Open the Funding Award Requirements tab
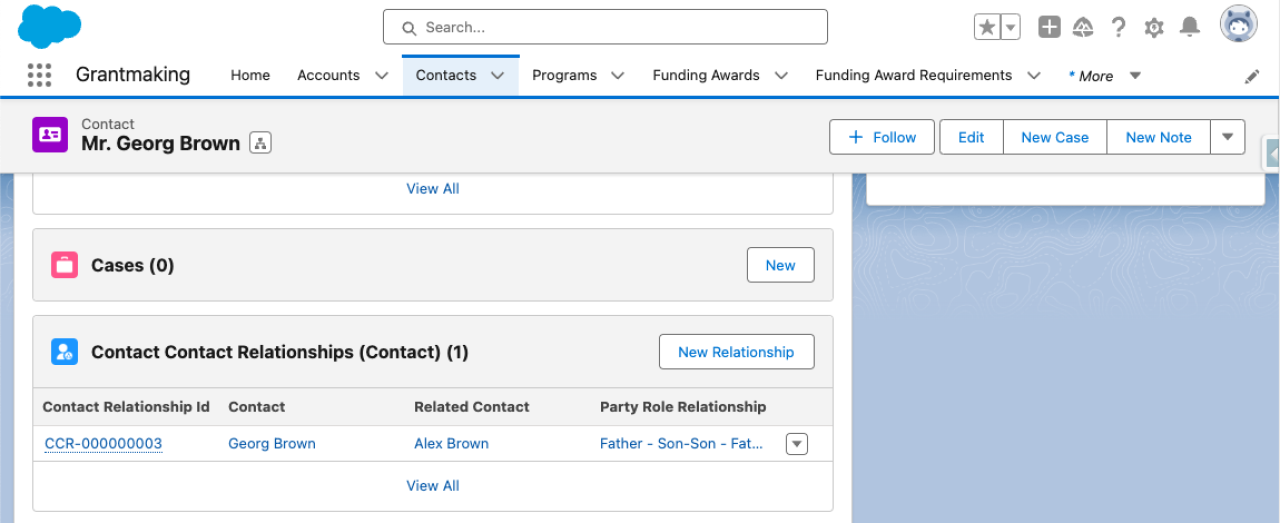 click(914, 75)
